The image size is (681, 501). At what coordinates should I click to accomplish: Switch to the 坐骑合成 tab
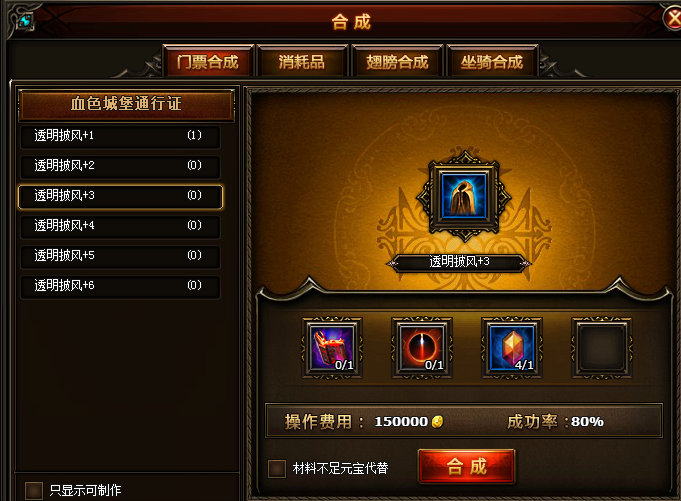click(492, 61)
